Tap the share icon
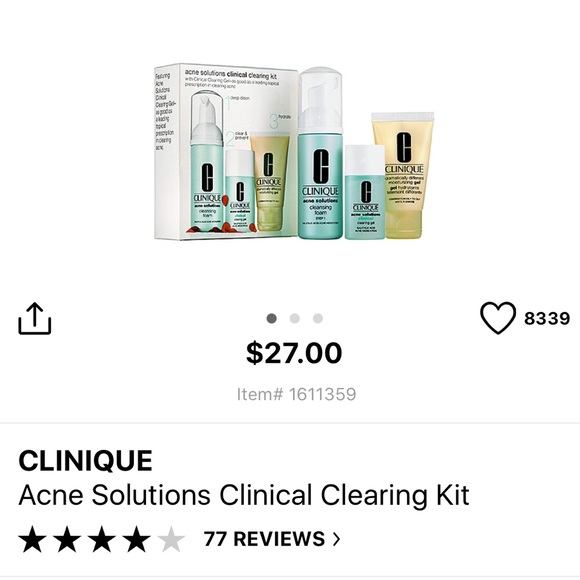This screenshot has width=580, height=580. (35, 318)
